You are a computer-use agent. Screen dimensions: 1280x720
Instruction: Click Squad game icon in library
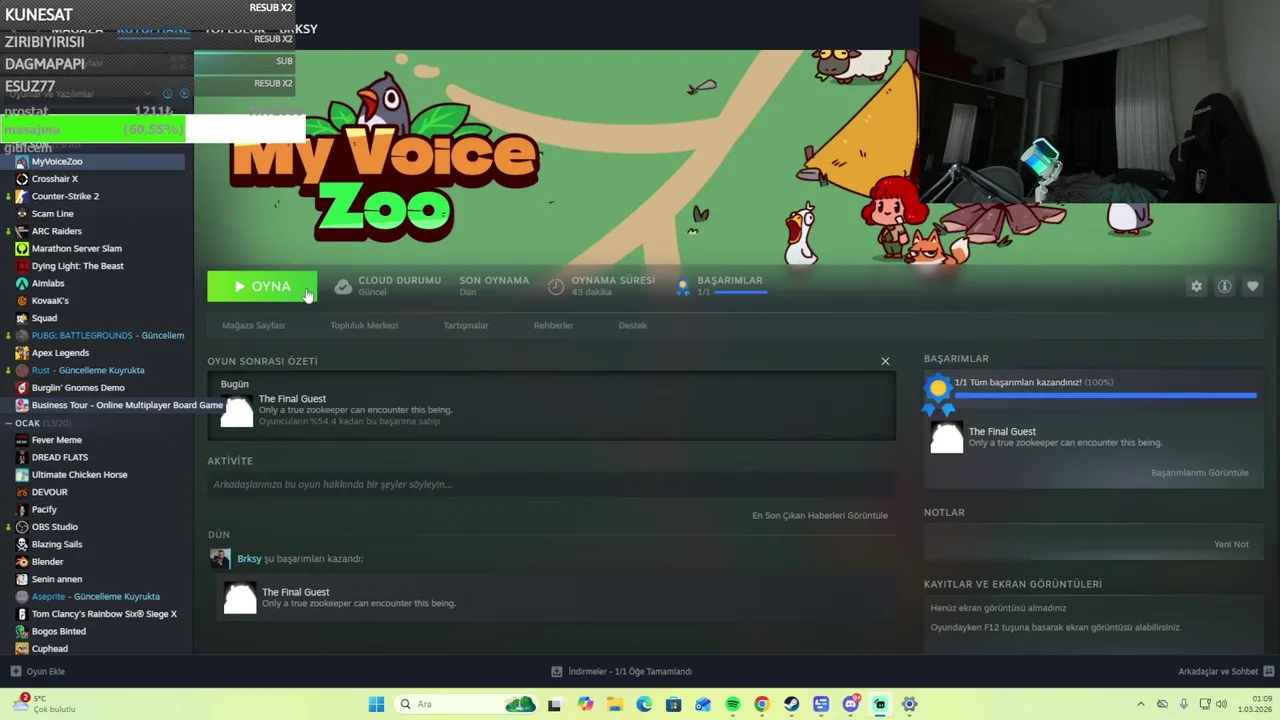pos(22,318)
